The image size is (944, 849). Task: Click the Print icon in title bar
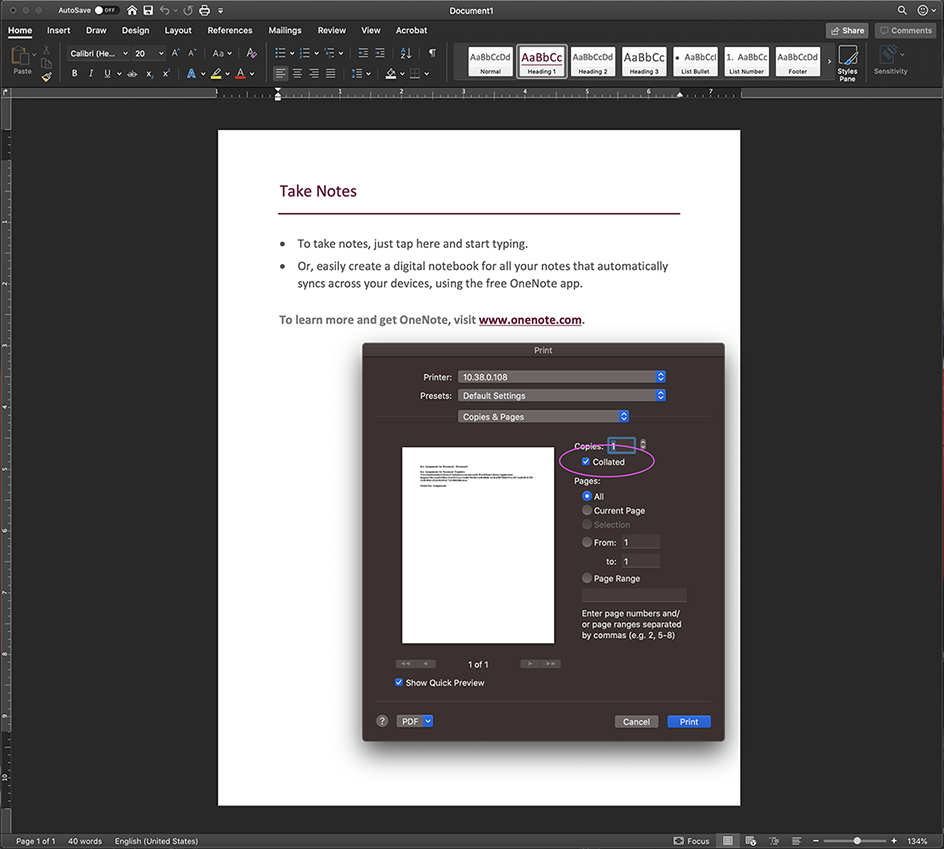[205, 10]
